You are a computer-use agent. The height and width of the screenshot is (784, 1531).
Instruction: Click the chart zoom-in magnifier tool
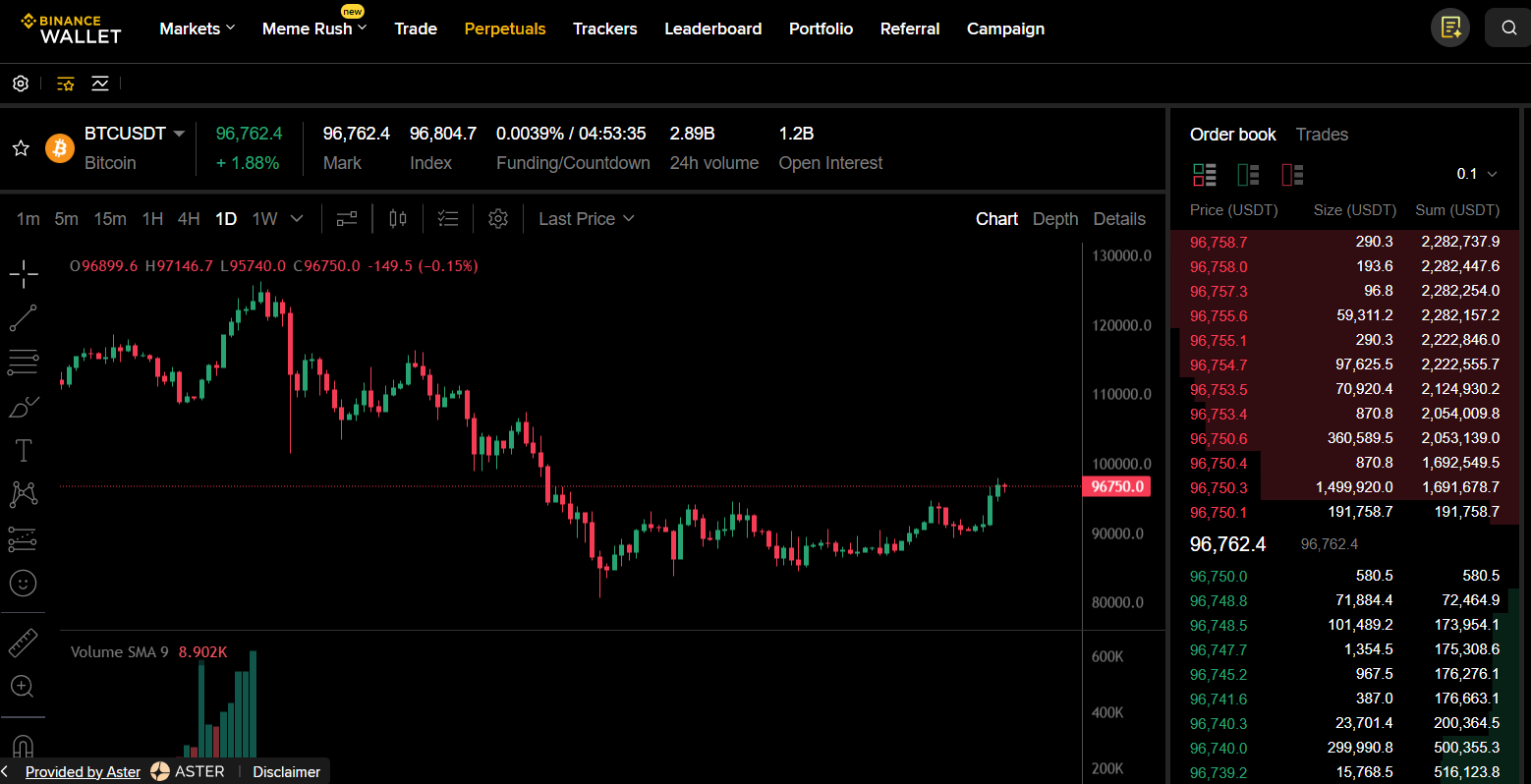pos(24,686)
